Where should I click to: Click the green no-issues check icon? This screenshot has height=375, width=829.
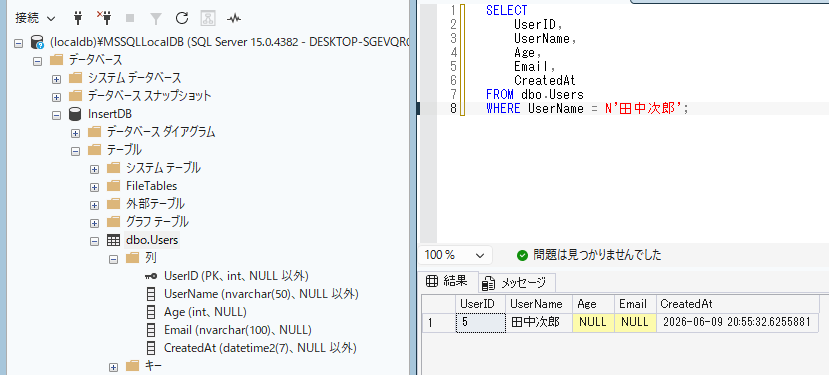522,255
